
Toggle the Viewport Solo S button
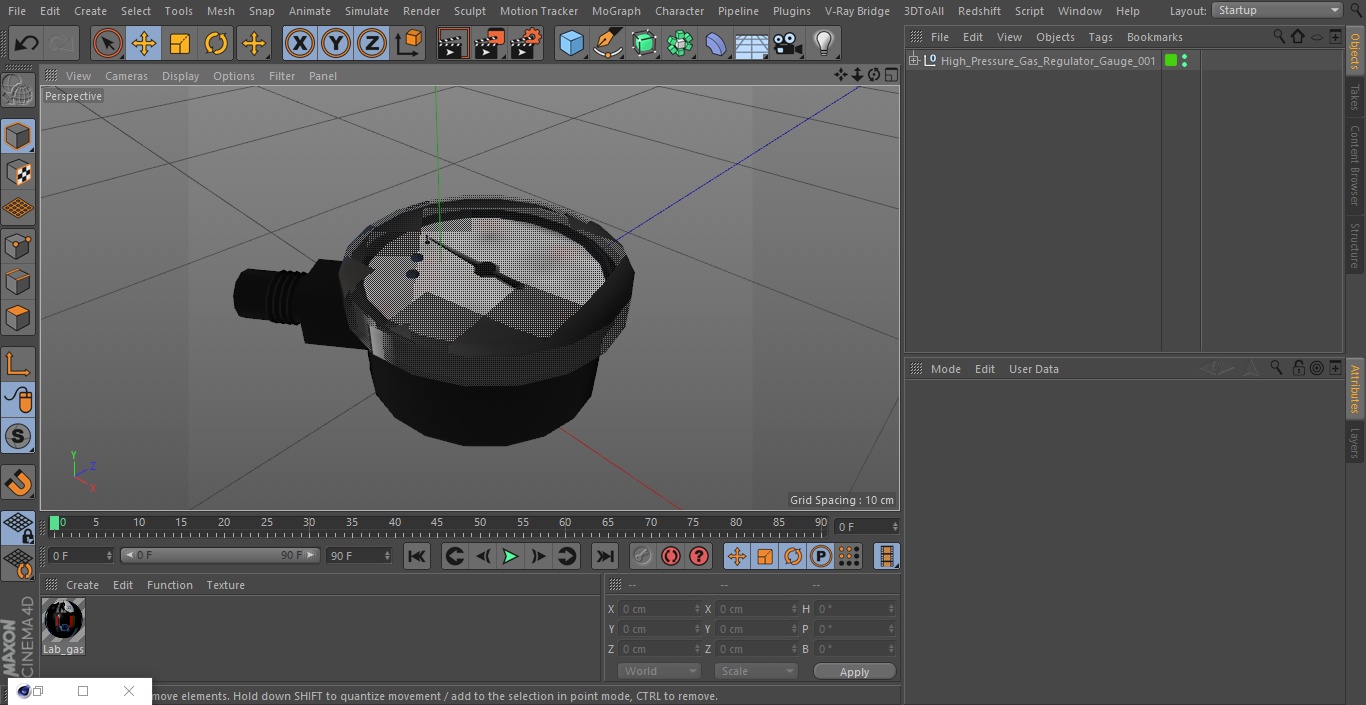pos(18,436)
